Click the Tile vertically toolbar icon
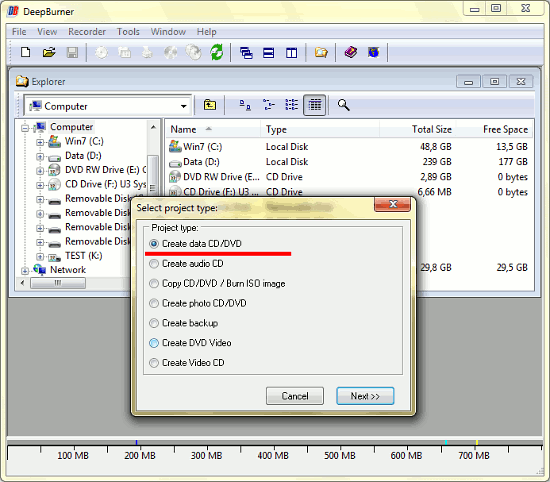This screenshot has height=482, width=550. coord(291,53)
